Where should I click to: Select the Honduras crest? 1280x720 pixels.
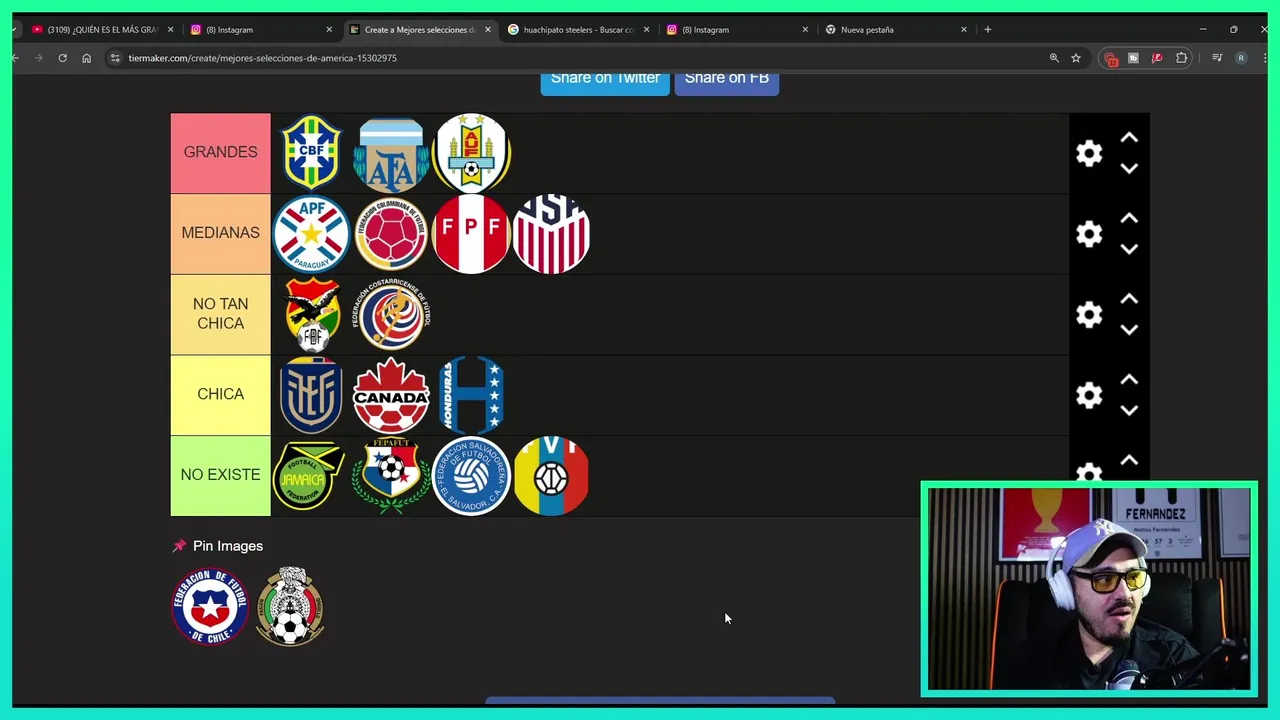(x=471, y=395)
